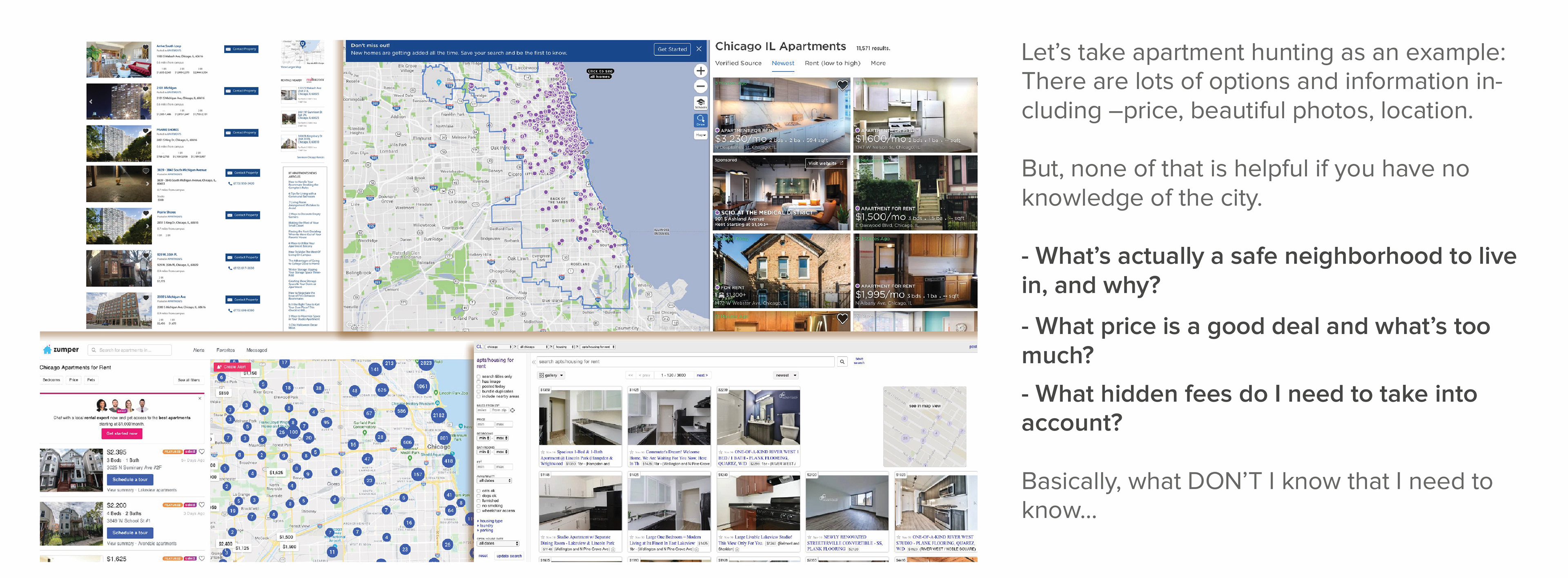Open the Open House Date dropdown
Image resolution: width=1568 pixels, height=578 pixels.
click(498, 543)
